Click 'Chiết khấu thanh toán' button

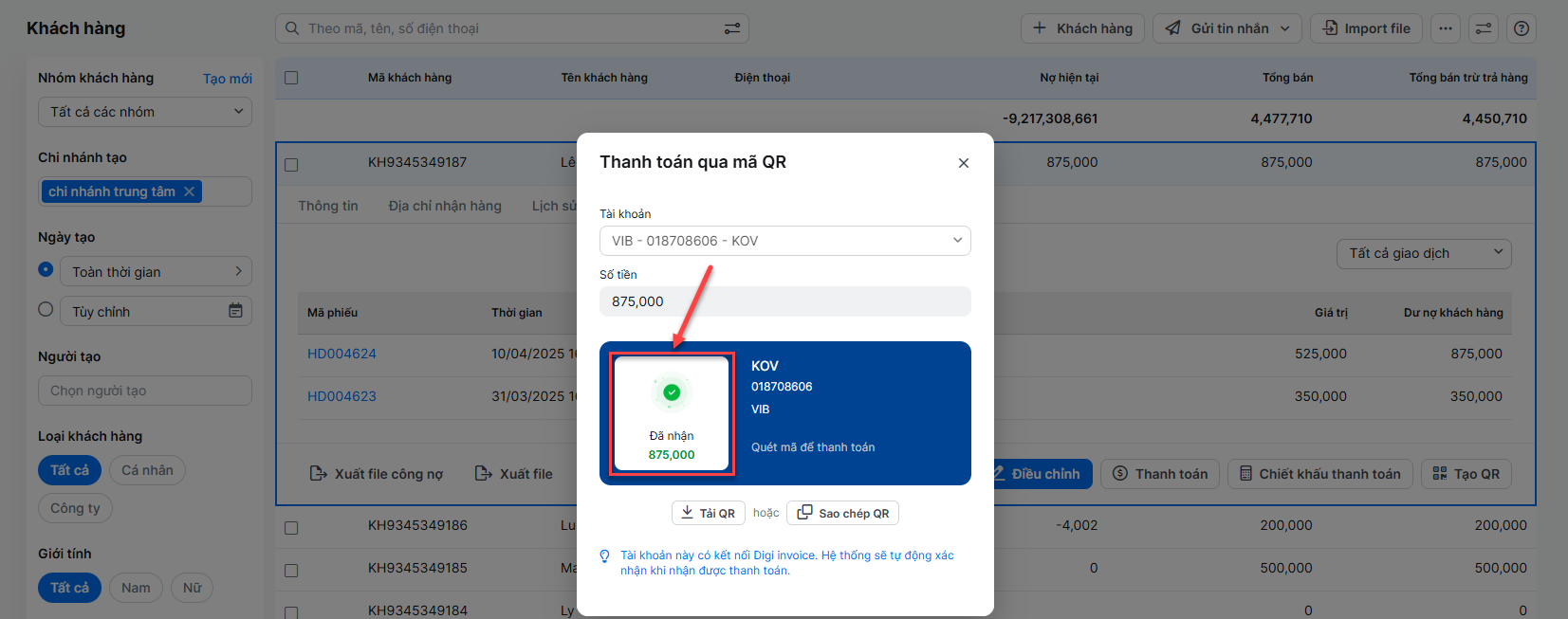(1320, 474)
